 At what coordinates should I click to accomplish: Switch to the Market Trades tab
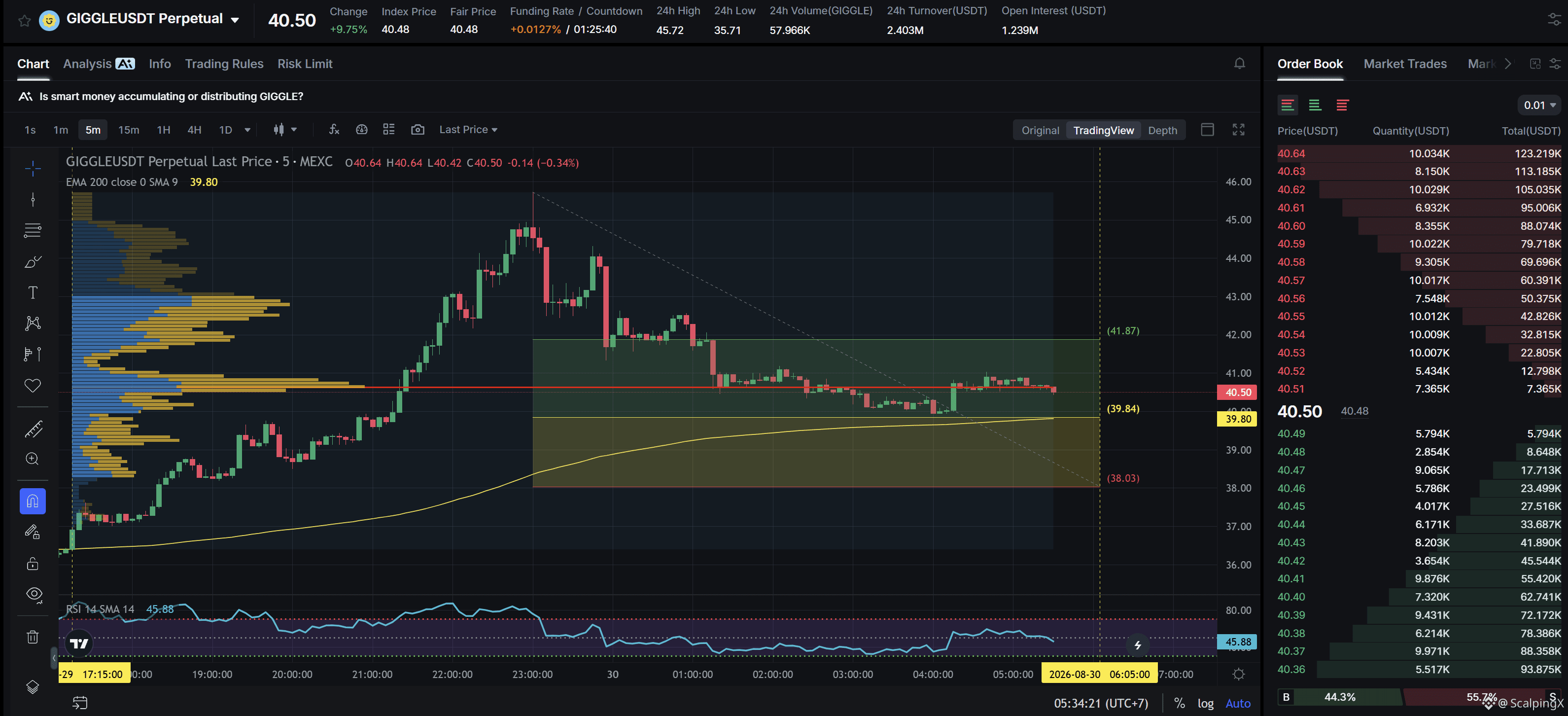click(x=1405, y=63)
